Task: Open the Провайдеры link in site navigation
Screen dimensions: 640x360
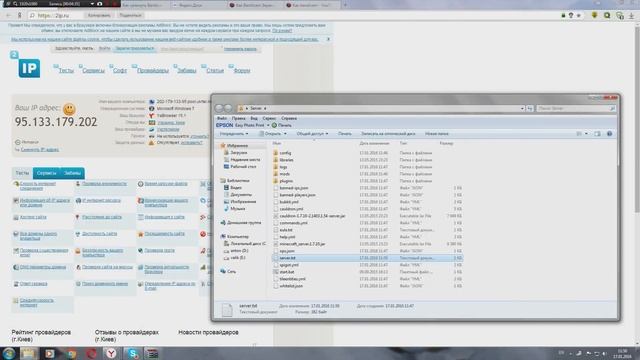Action: click(x=153, y=71)
